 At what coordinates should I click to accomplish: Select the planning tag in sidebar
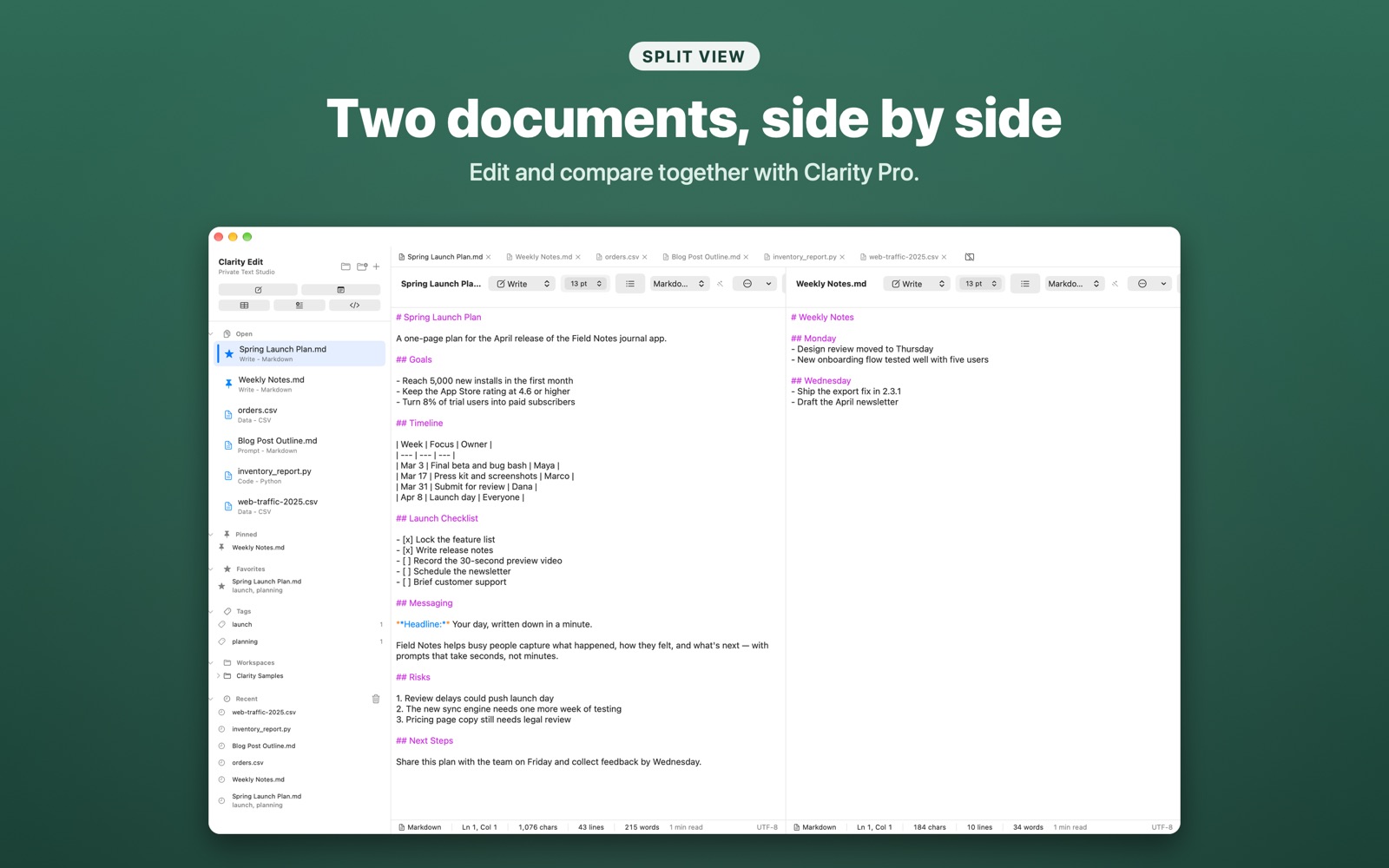coord(300,641)
